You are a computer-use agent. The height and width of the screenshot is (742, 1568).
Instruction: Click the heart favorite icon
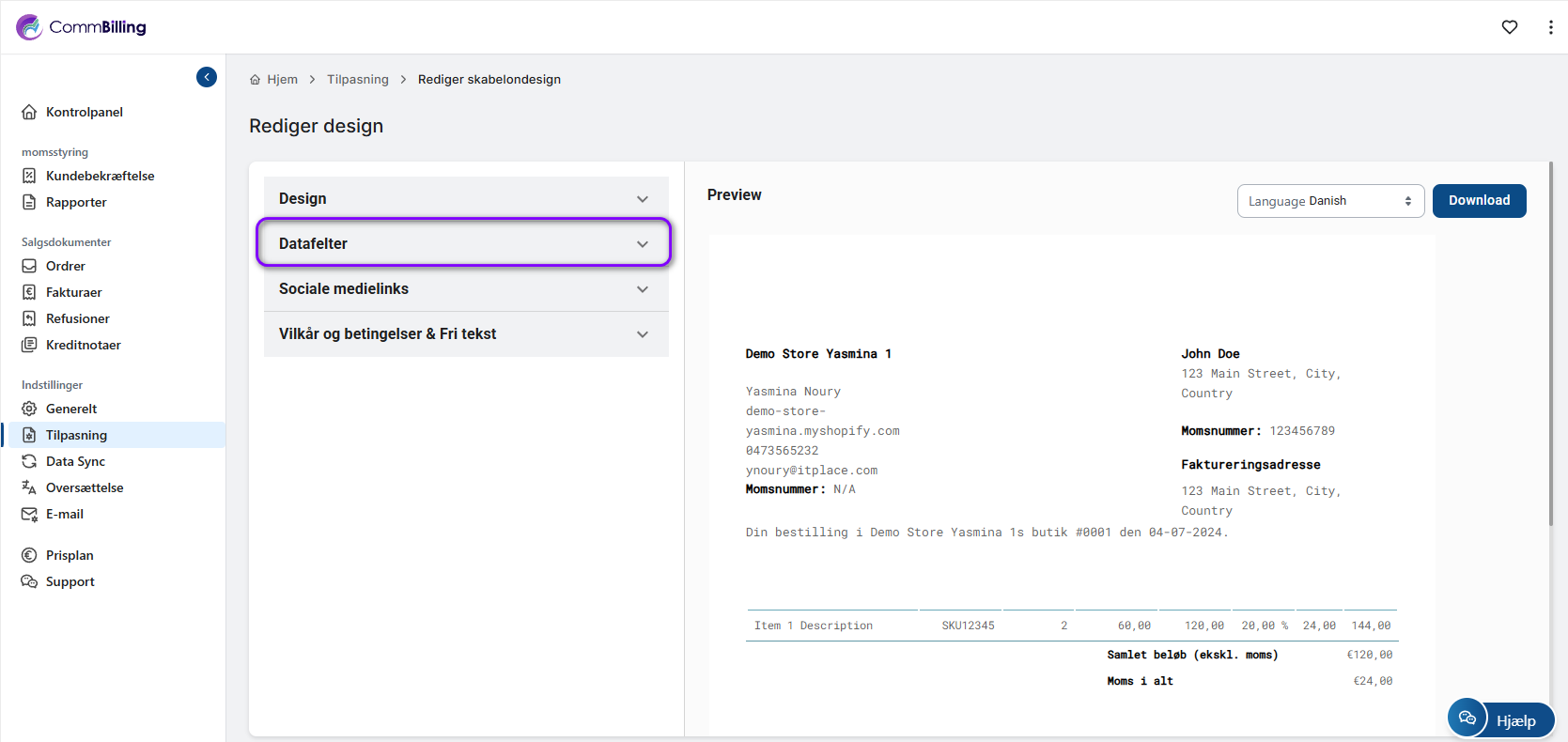(1509, 27)
